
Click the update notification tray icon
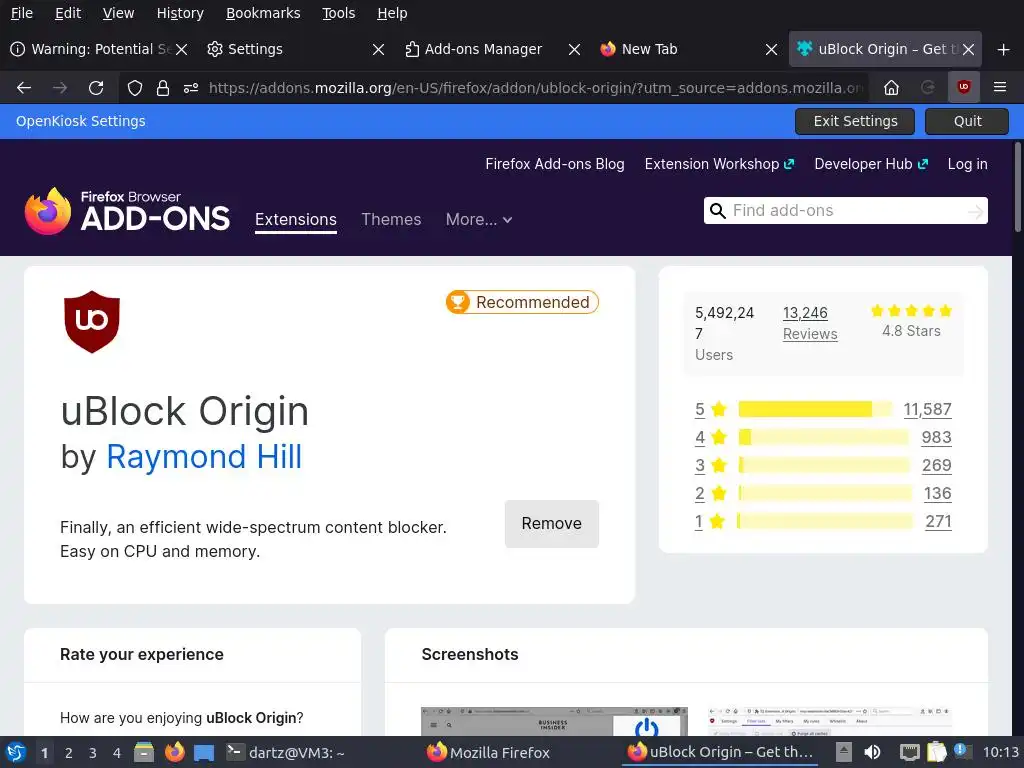(962, 751)
